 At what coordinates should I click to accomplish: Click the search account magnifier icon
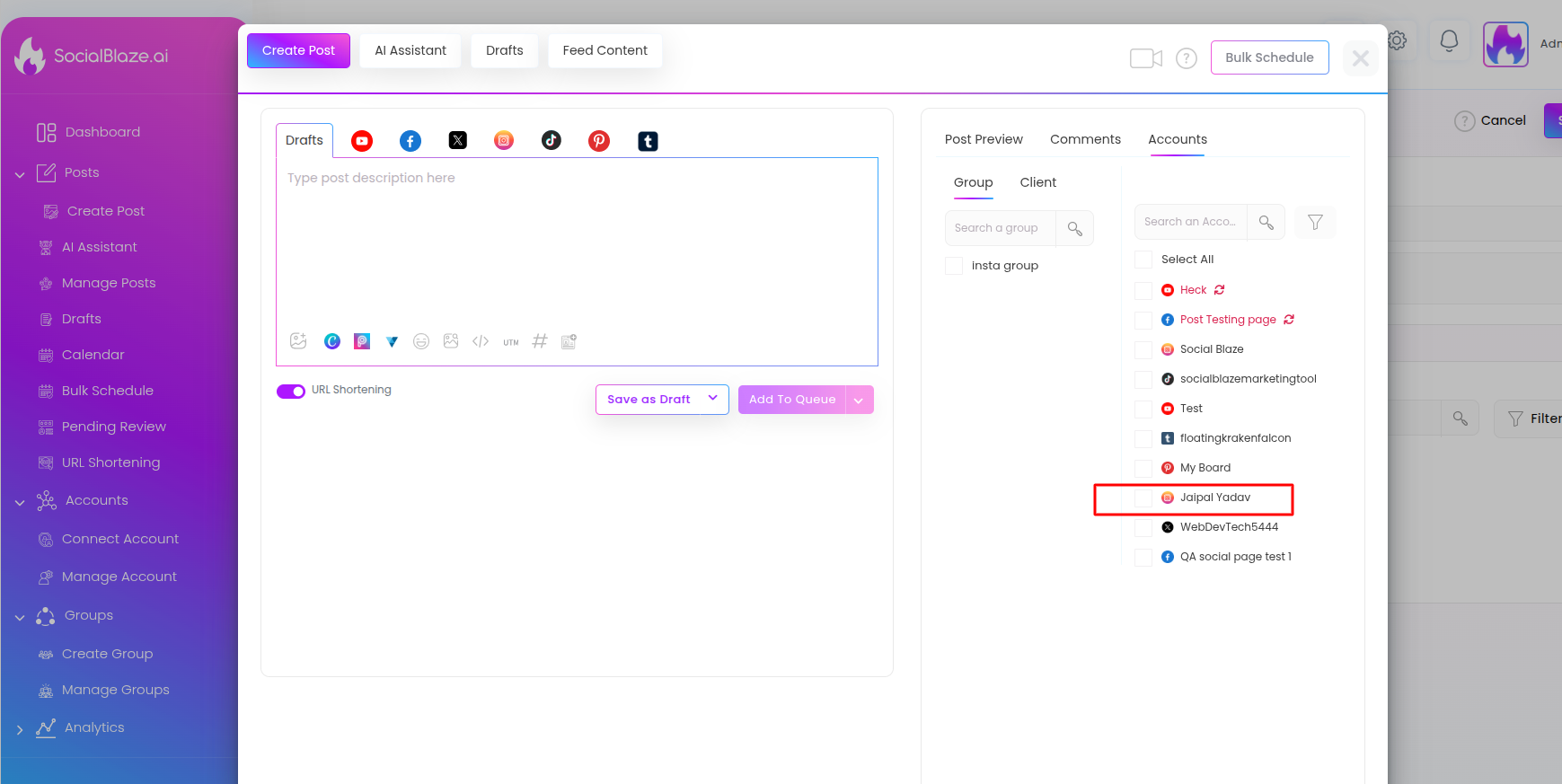1266,222
